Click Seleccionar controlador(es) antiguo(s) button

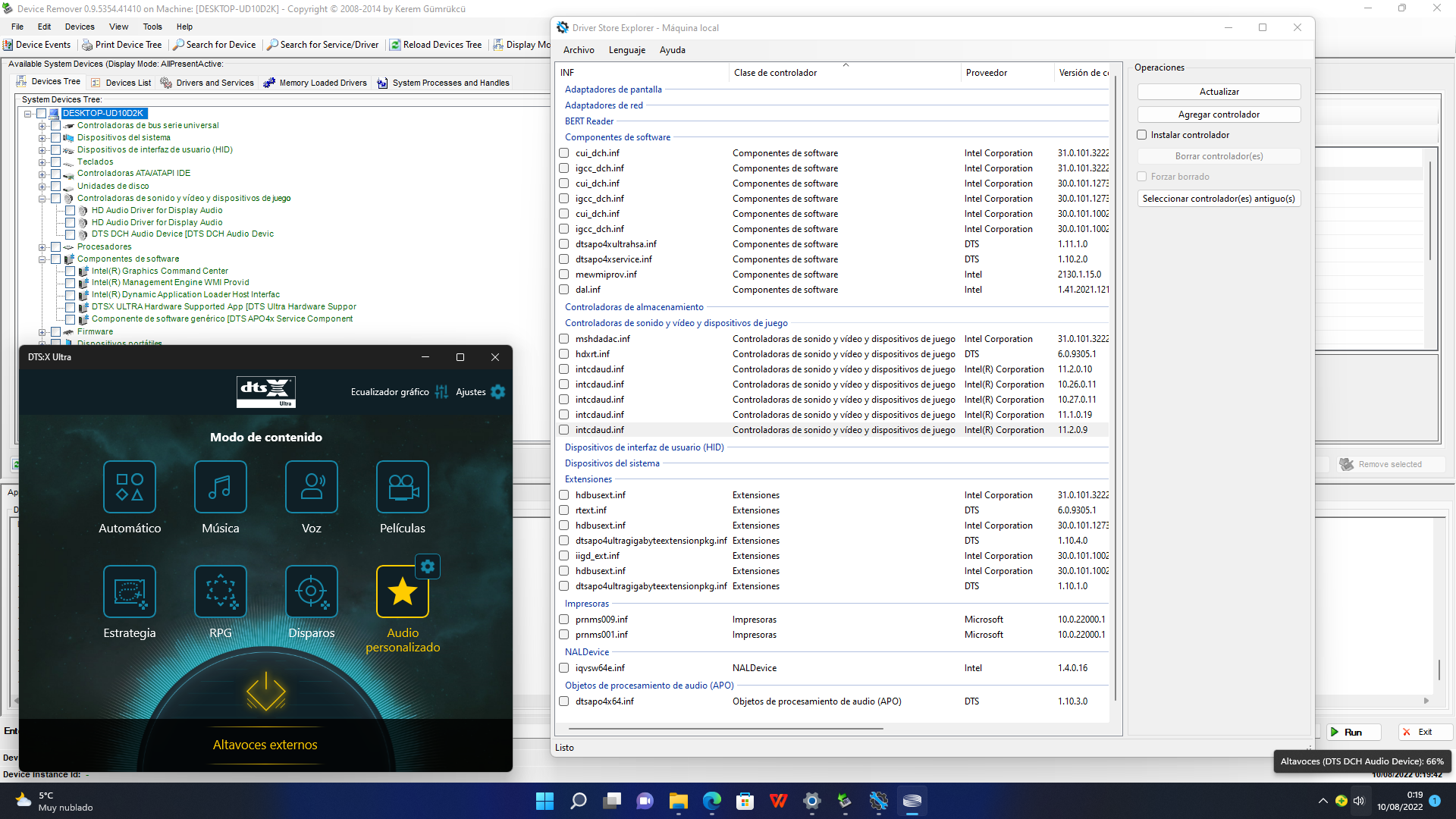point(1219,199)
